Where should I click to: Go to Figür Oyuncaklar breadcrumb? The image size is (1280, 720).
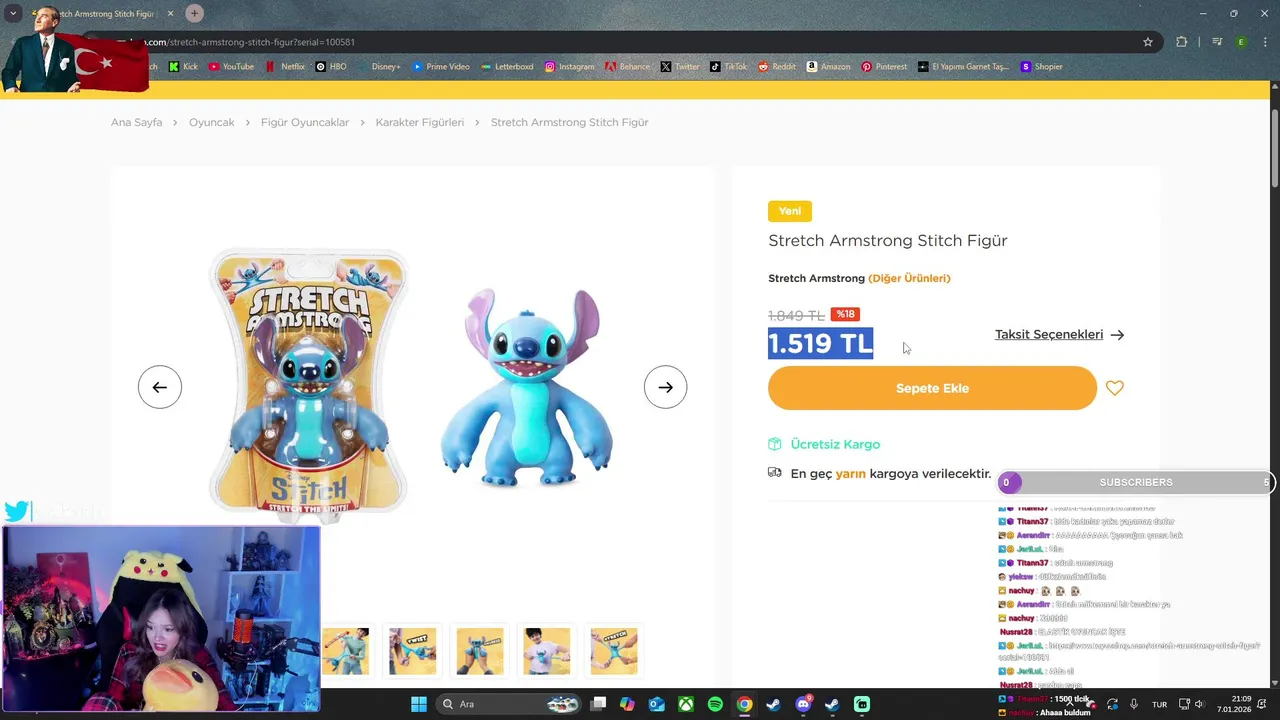(x=305, y=122)
